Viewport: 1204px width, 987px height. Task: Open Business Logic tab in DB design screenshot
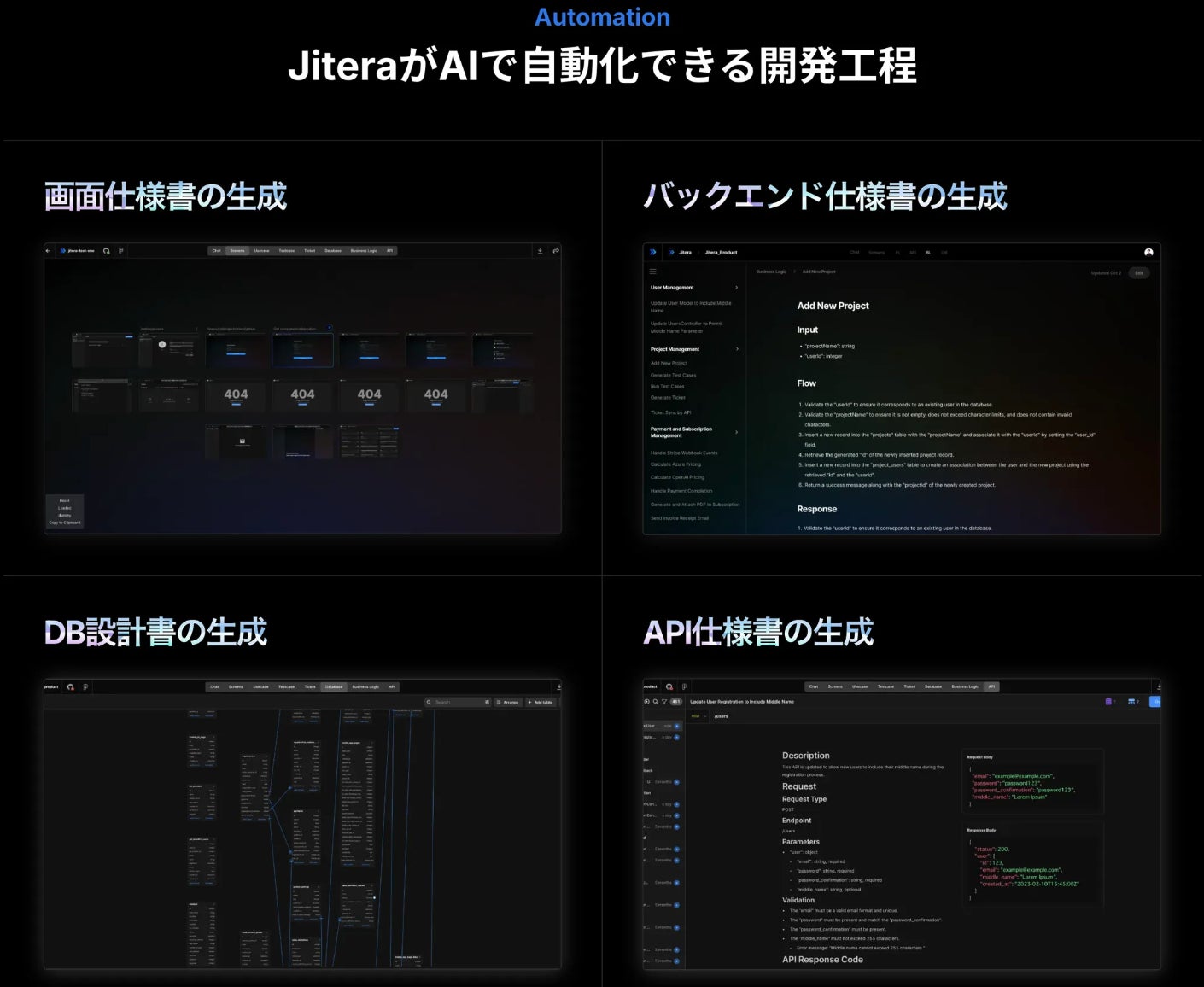365,686
